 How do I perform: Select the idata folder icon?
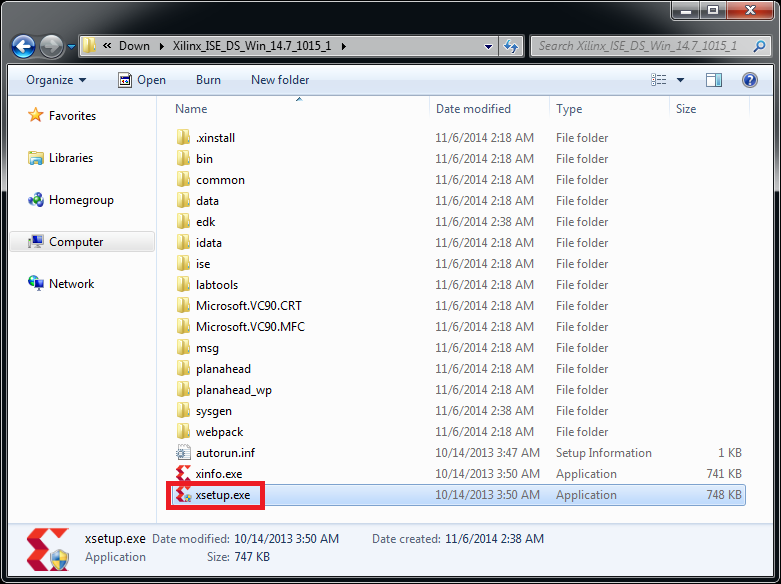(183, 243)
